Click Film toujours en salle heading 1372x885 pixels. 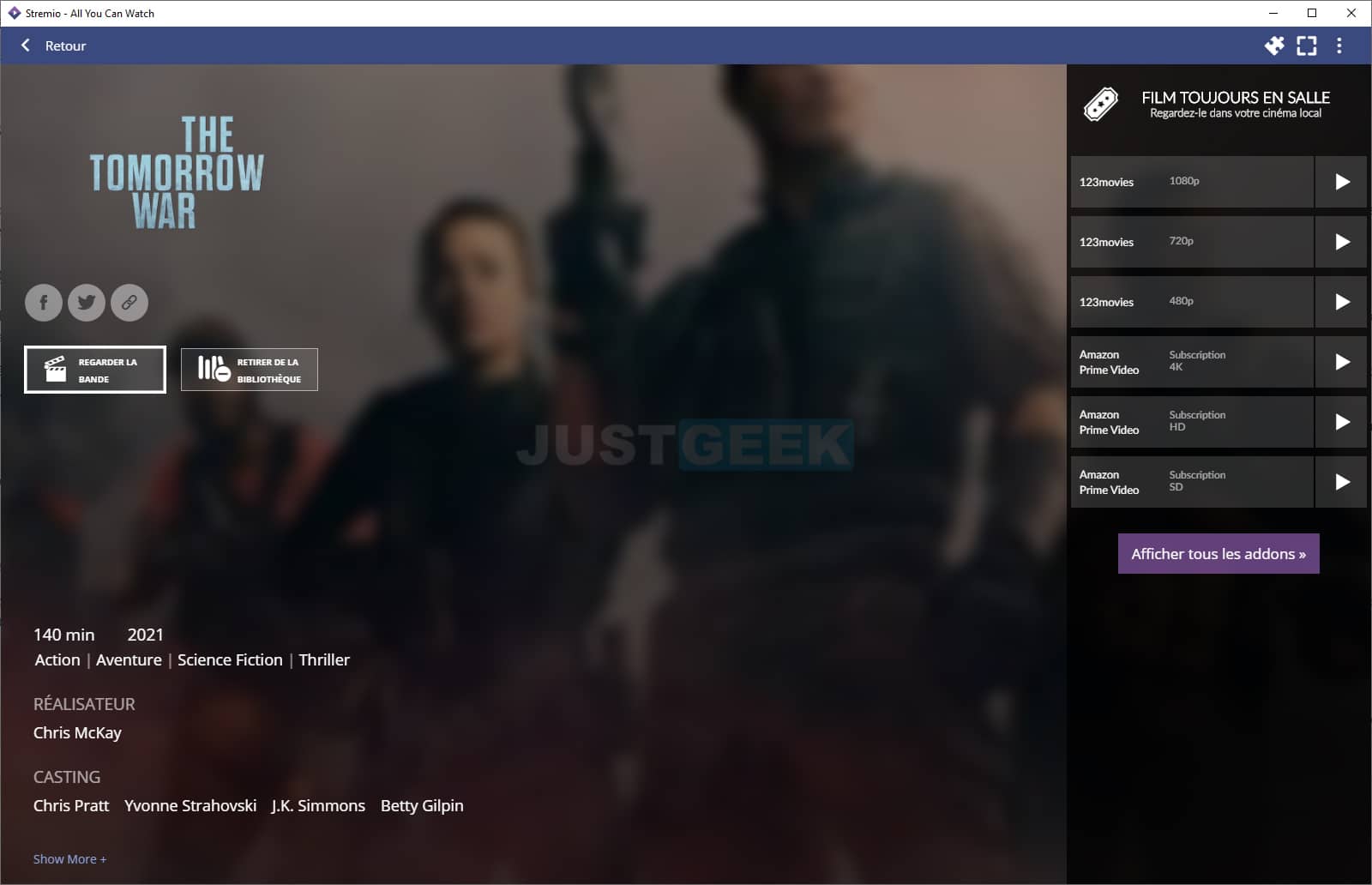(1236, 97)
